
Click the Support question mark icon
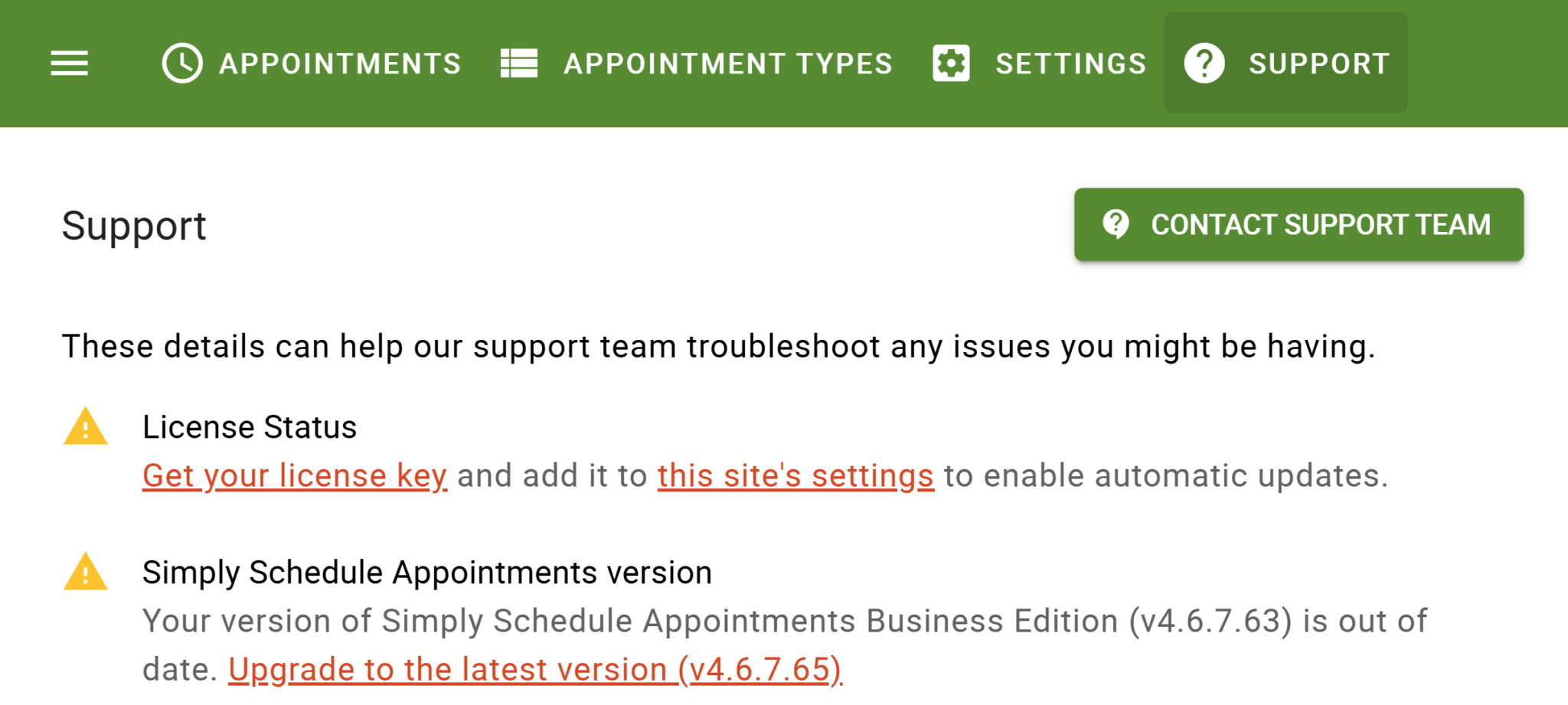click(1204, 64)
